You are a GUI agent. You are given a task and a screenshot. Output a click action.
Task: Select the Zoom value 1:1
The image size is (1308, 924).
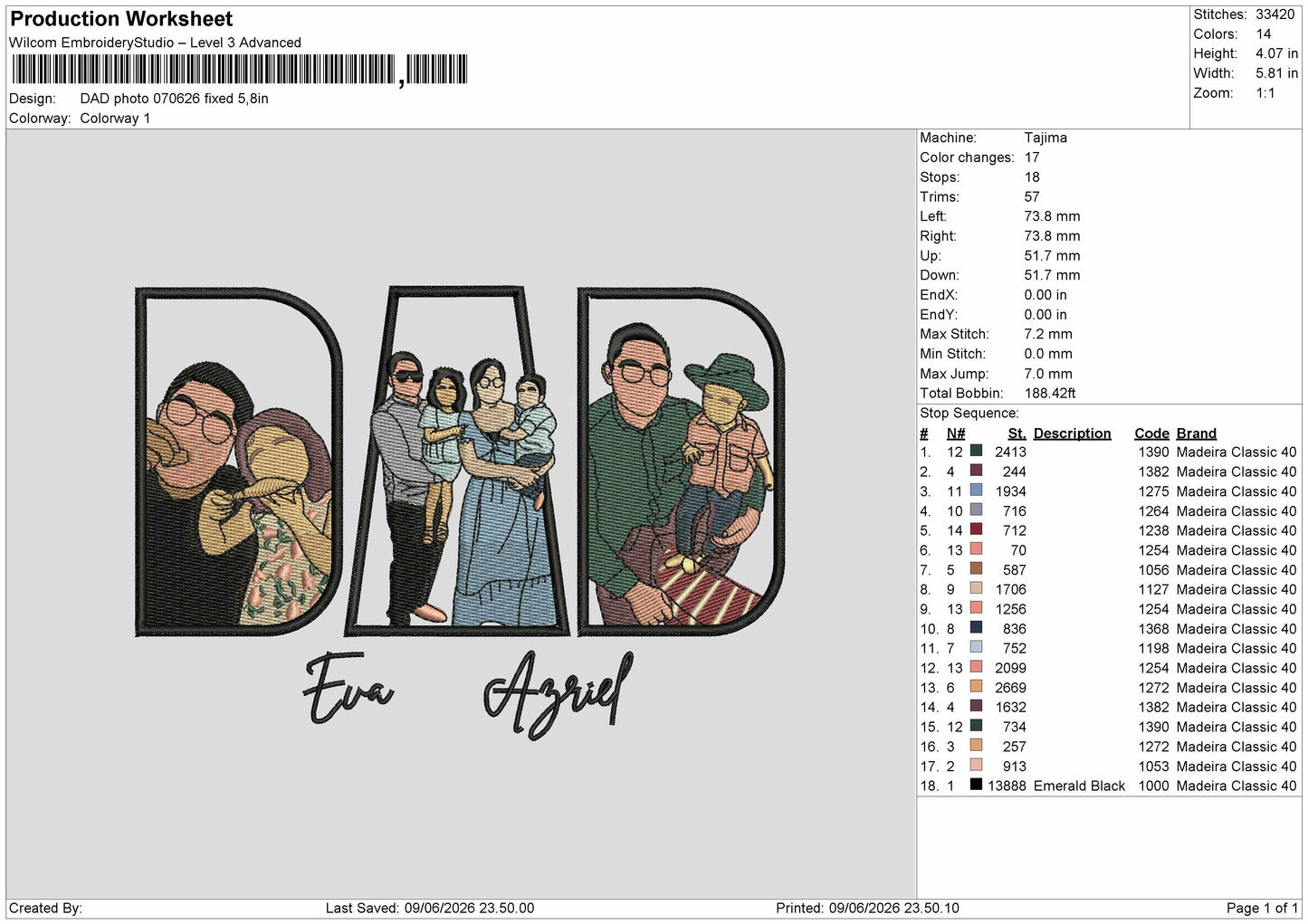click(x=1265, y=93)
